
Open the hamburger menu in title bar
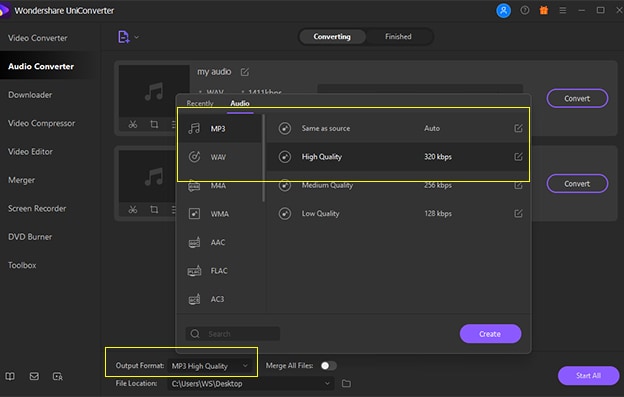coord(562,11)
